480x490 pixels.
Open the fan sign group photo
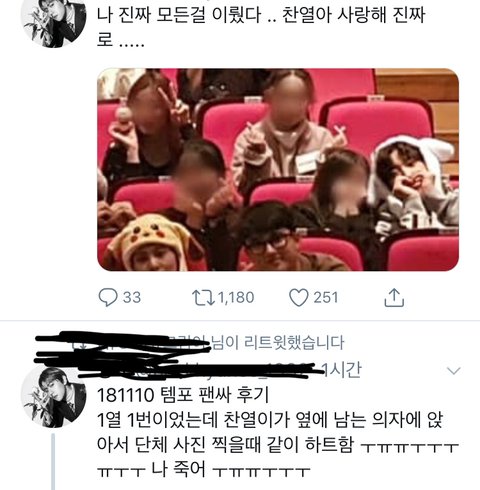[x=278, y=170]
